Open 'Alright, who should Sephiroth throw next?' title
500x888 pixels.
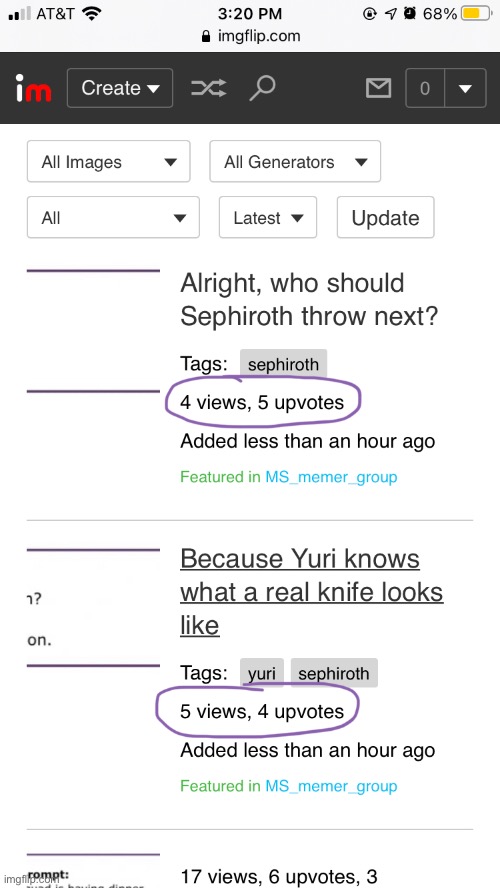(309, 300)
